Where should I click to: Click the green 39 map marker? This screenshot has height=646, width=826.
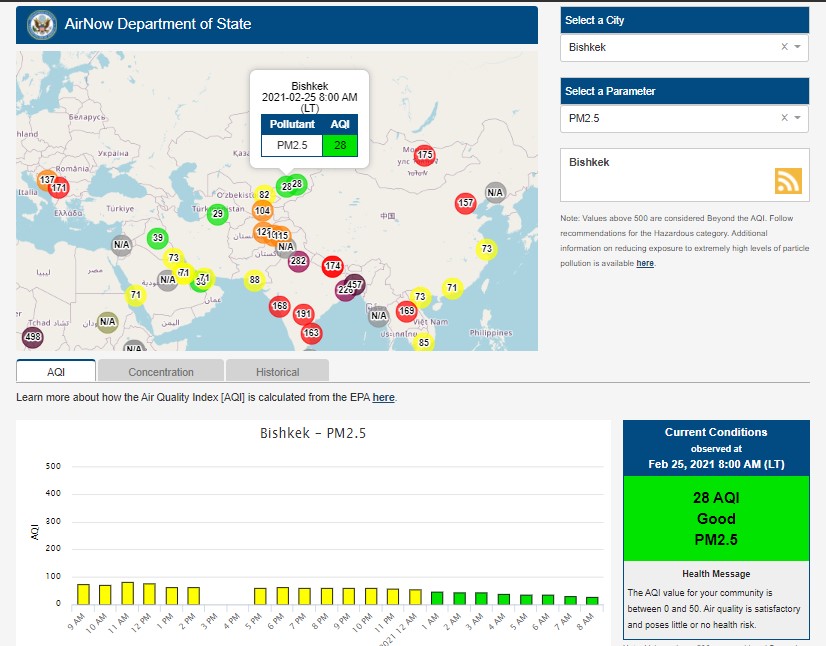(x=158, y=238)
